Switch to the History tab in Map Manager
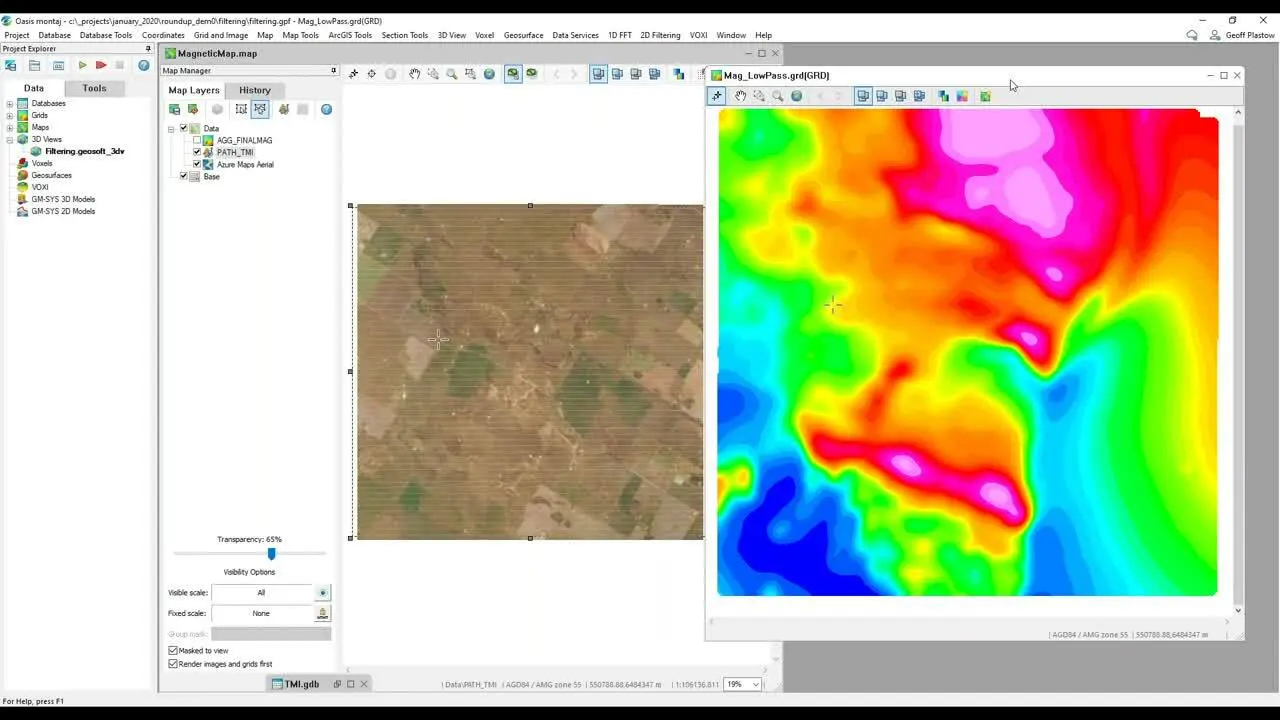1280x720 pixels. point(254,90)
